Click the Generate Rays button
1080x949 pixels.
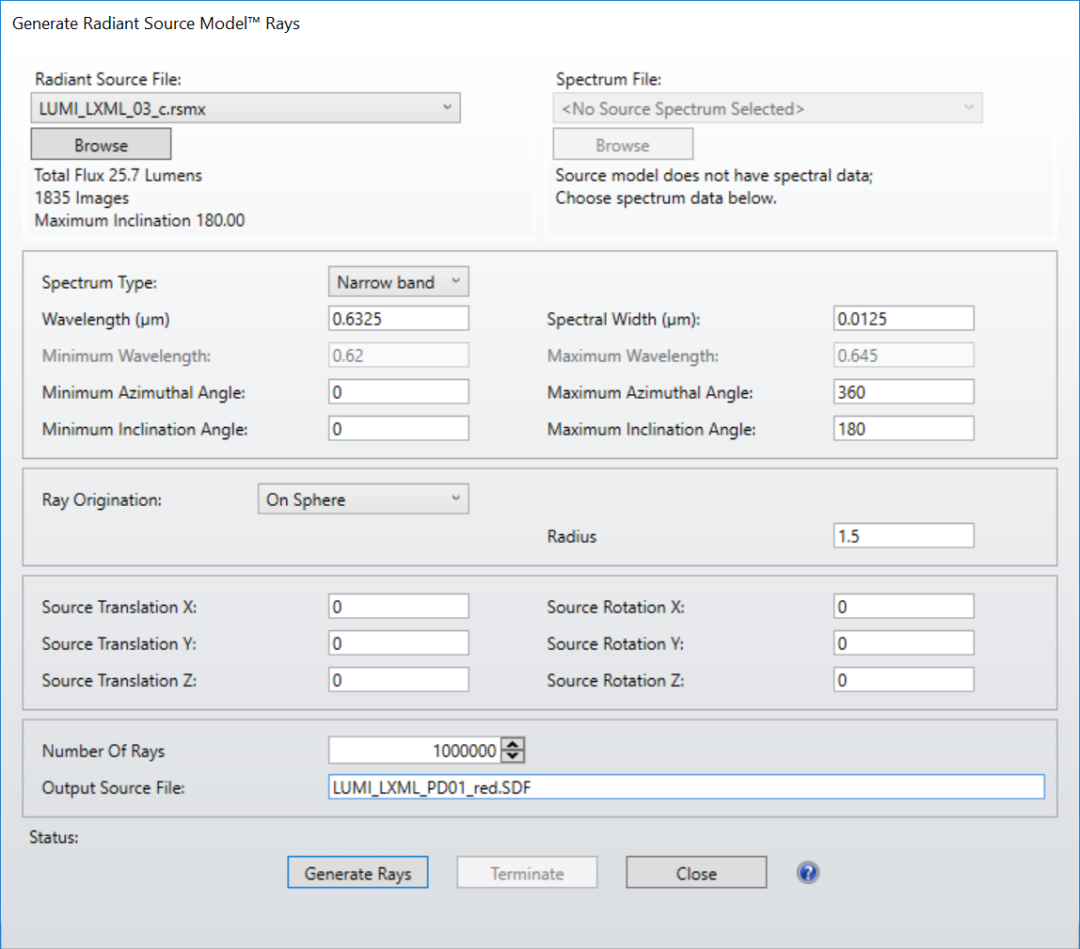point(357,873)
